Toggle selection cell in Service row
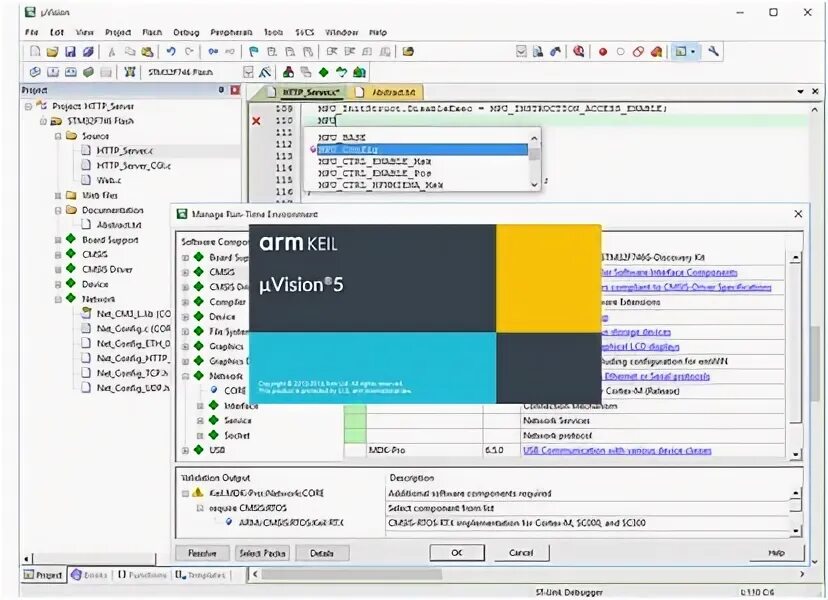 (355, 420)
